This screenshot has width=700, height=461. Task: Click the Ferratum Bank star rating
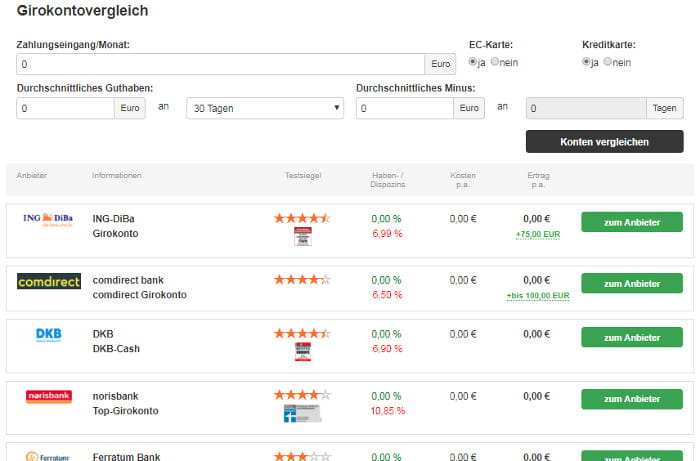tap(302, 456)
